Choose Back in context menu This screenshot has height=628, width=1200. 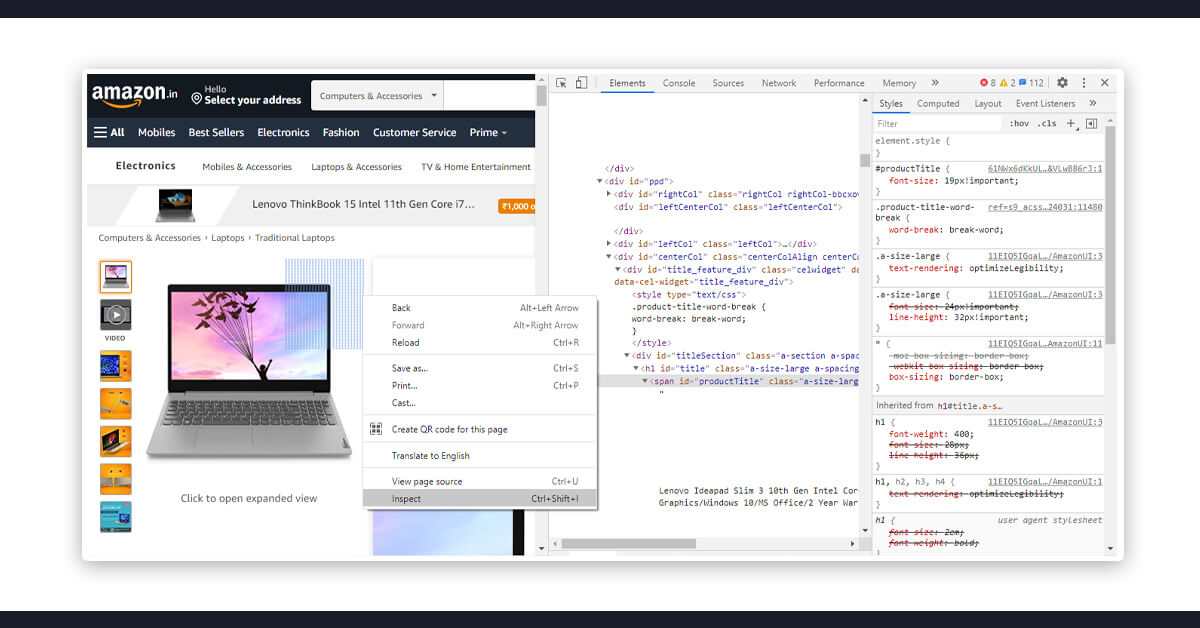tap(480, 308)
